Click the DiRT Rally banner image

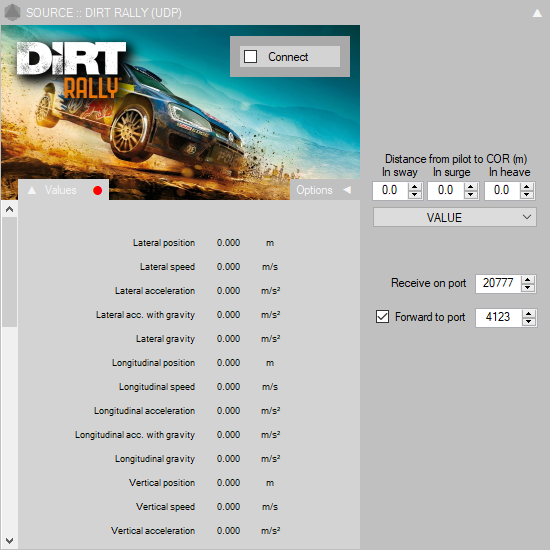tap(180, 112)
